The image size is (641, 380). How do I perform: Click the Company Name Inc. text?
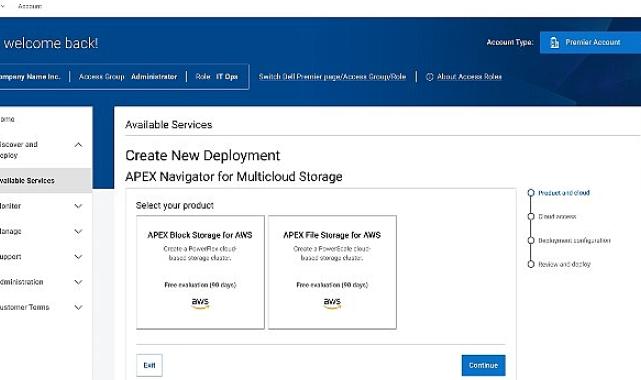point(30,77)
